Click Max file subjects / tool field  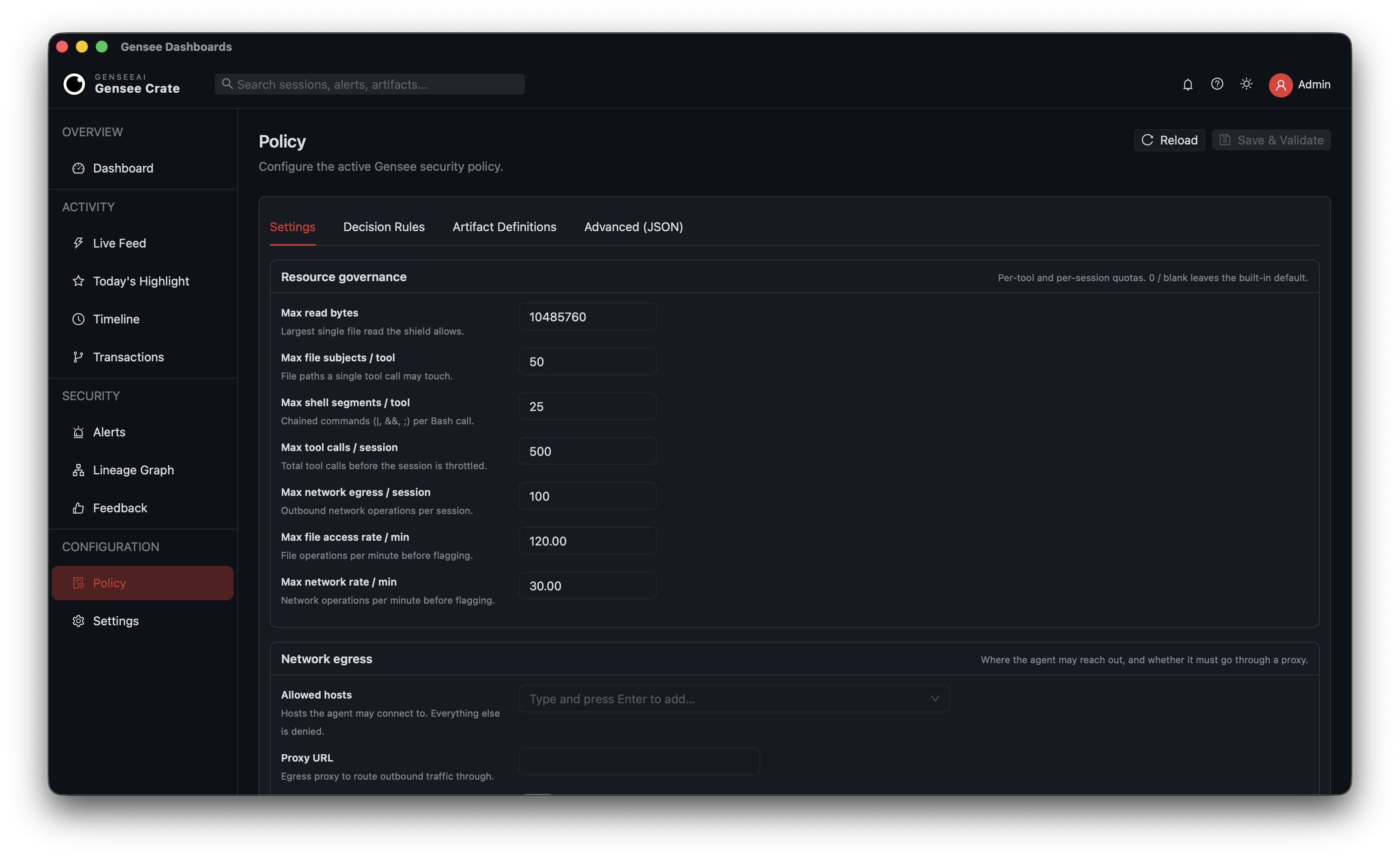pyautogui.click(x=587, y=361)
